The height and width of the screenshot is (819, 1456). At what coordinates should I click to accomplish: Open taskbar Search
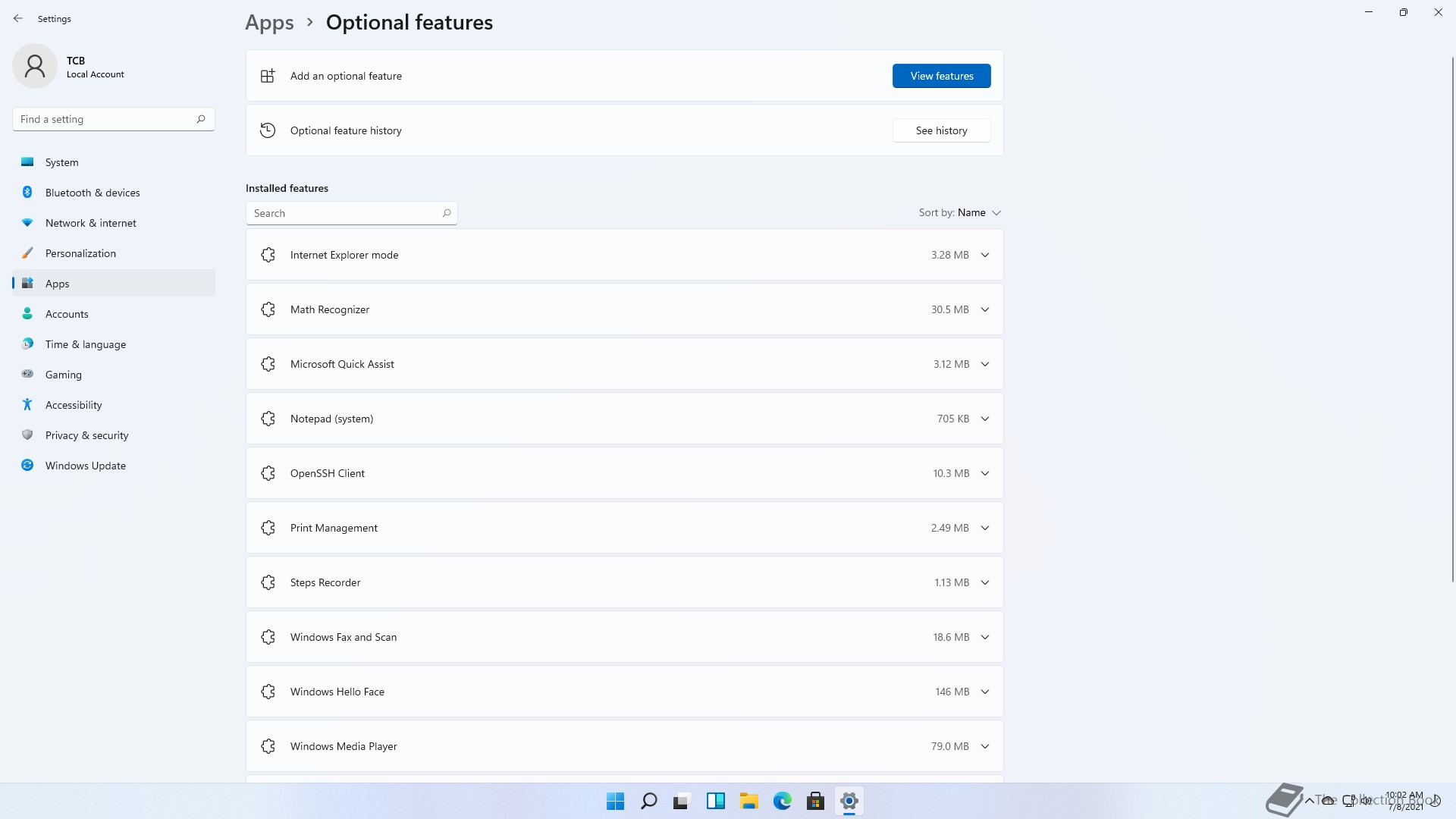point(648,801)
